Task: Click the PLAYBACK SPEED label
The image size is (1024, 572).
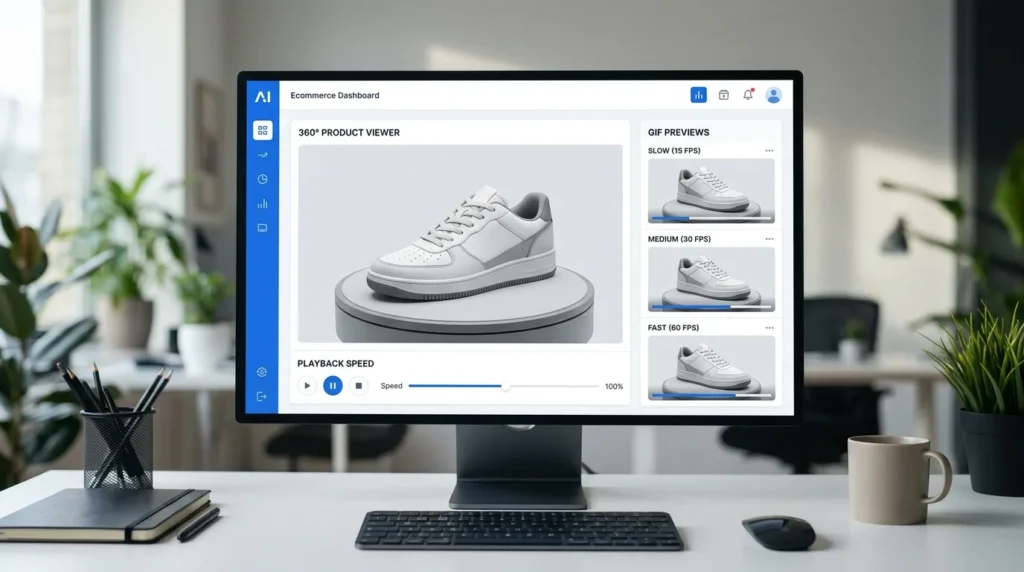Action: tap(336, 364)
